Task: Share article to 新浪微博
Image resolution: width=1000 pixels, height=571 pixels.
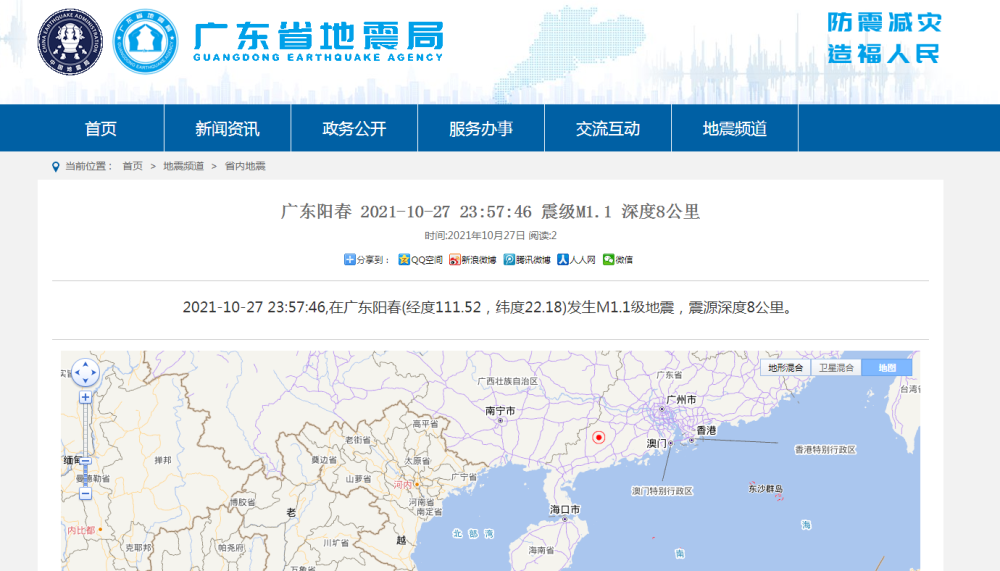Action: pyautogui.click(x=454, y=260)
